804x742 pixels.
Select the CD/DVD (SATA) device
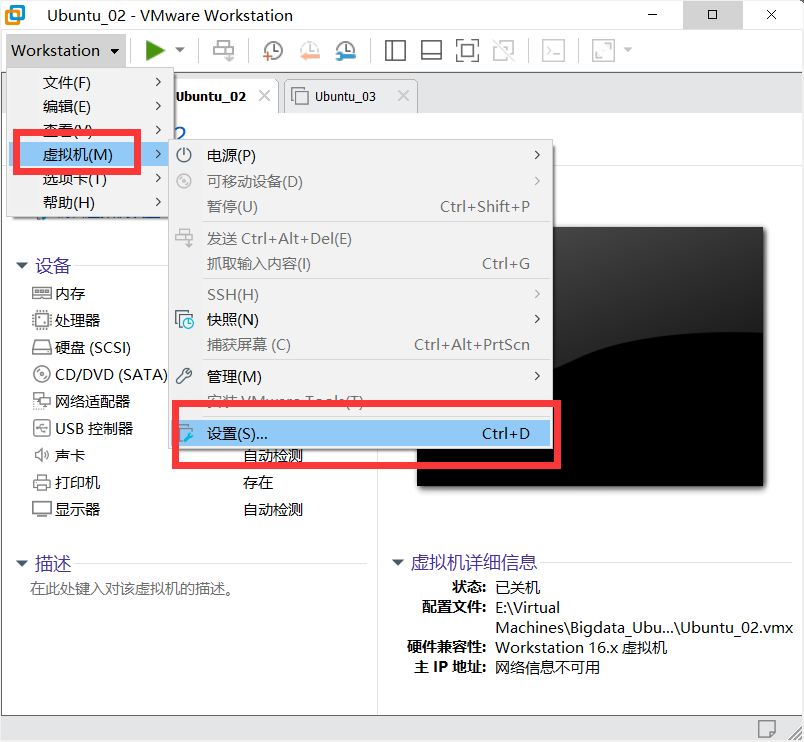point(99,375)
